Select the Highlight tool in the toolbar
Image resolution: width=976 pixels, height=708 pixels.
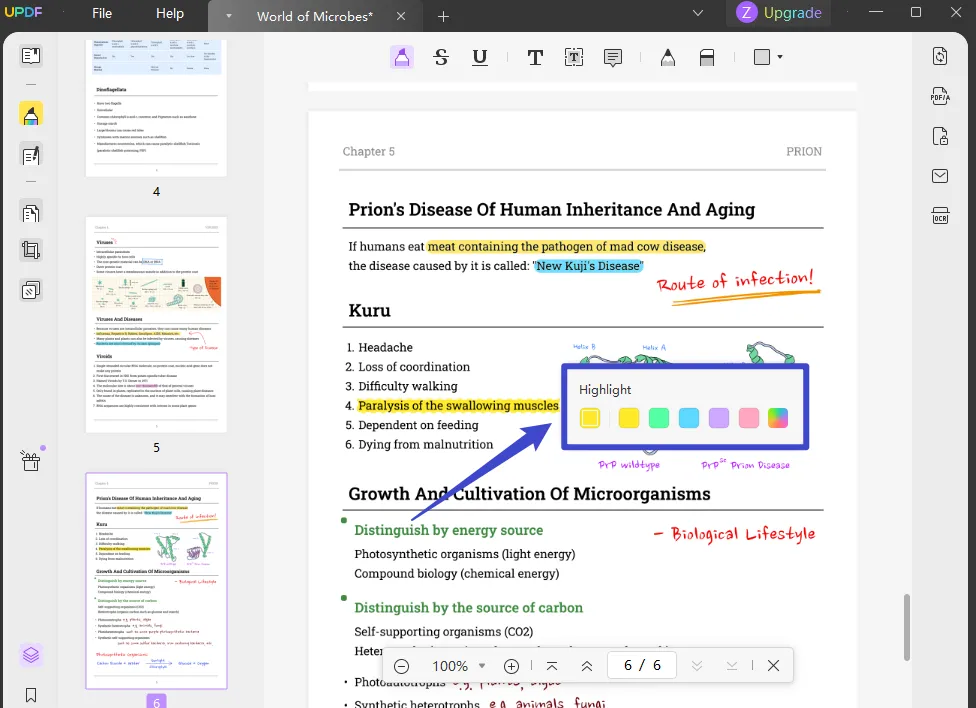401,57
